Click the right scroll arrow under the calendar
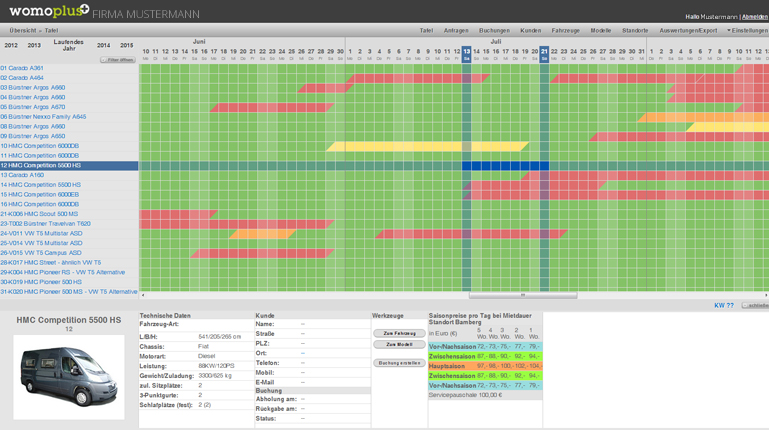The height and width of the screenshot is (430, 769). (766, 295)
